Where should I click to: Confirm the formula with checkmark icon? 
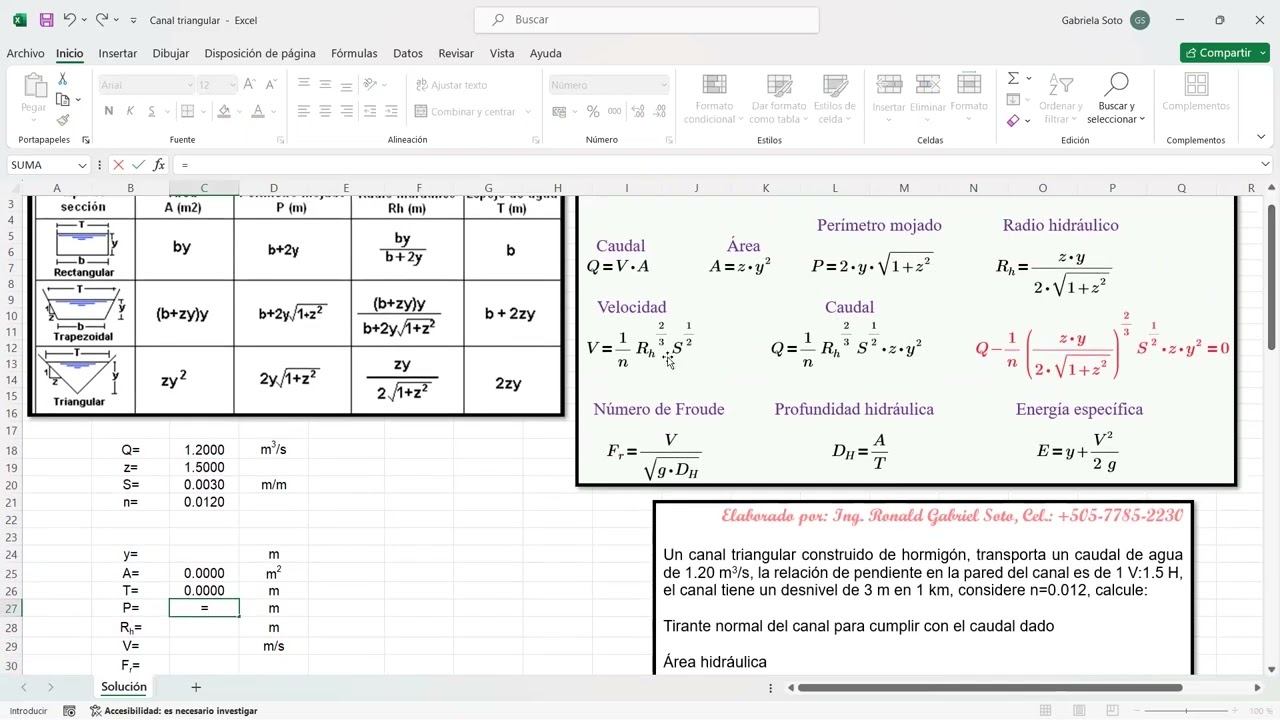138,165
